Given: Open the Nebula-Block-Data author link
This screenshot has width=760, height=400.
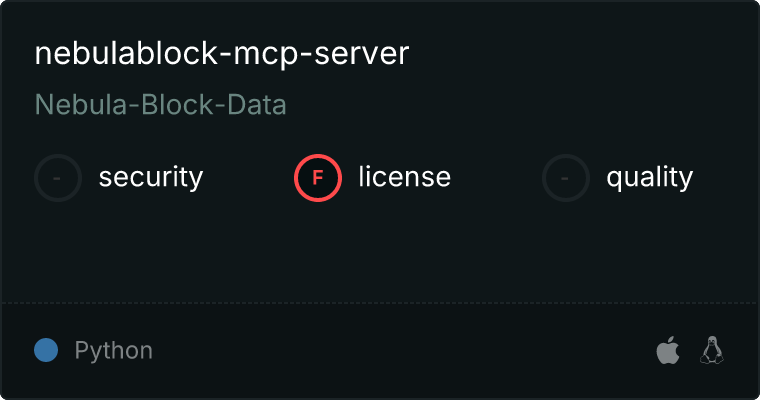Looking at the screenshot, I should [161, 105].
